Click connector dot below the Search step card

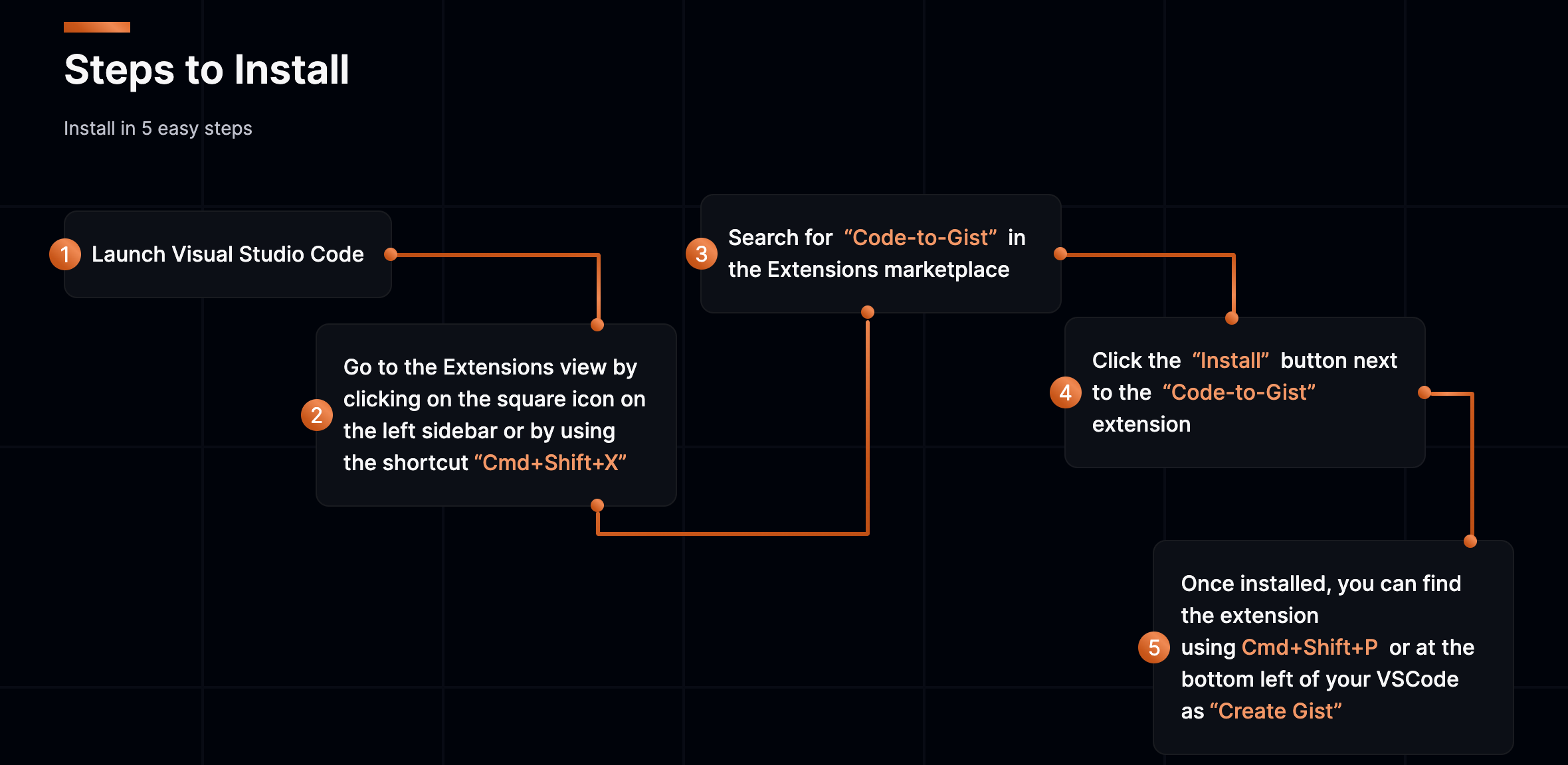click(868, 312)
